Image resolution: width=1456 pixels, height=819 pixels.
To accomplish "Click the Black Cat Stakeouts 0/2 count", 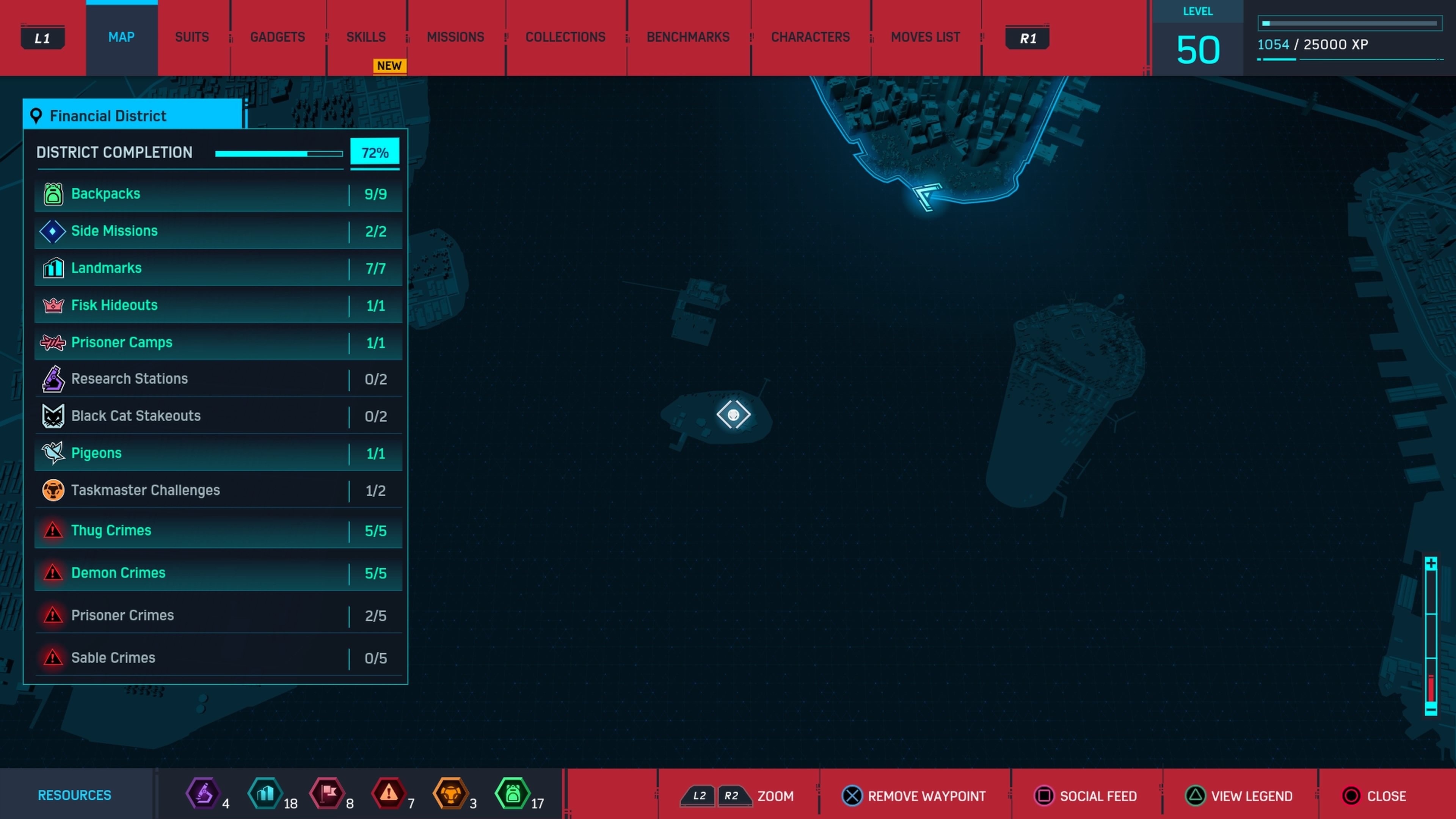I will pyautogui.click(x=375, y=416).
